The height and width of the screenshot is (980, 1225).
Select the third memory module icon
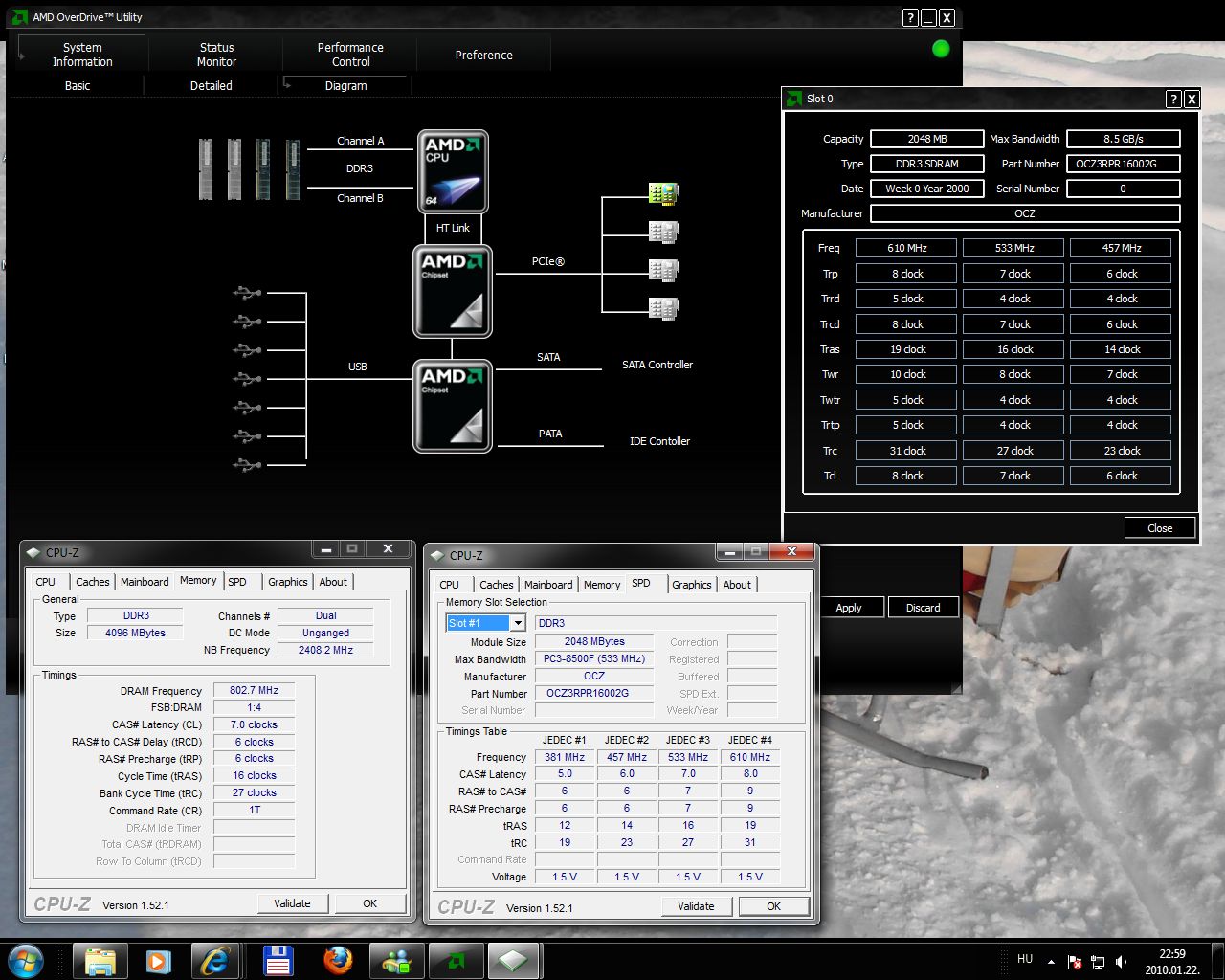[x=263, y=169]
